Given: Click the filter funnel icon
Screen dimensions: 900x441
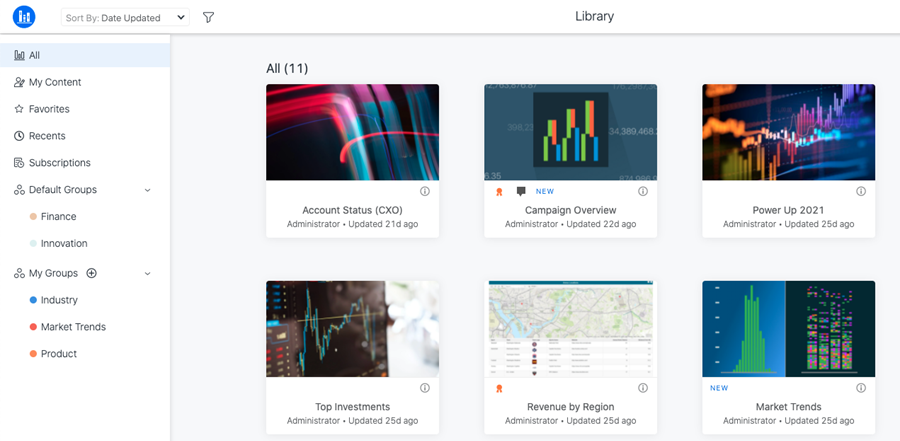Looking at the screenshot, I should coord(208,18).
